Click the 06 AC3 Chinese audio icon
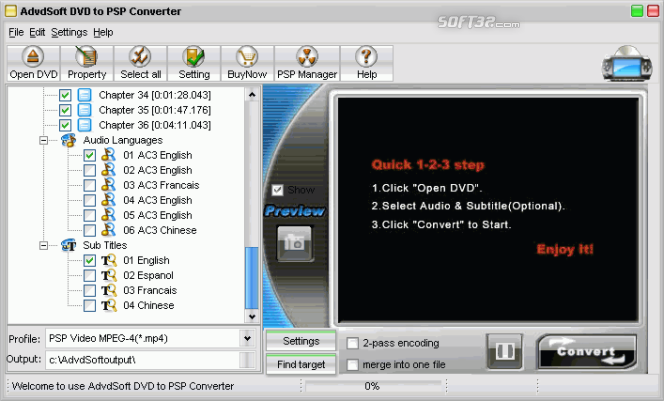The height and width of the screenshot is (401, 664). (108, 230)
